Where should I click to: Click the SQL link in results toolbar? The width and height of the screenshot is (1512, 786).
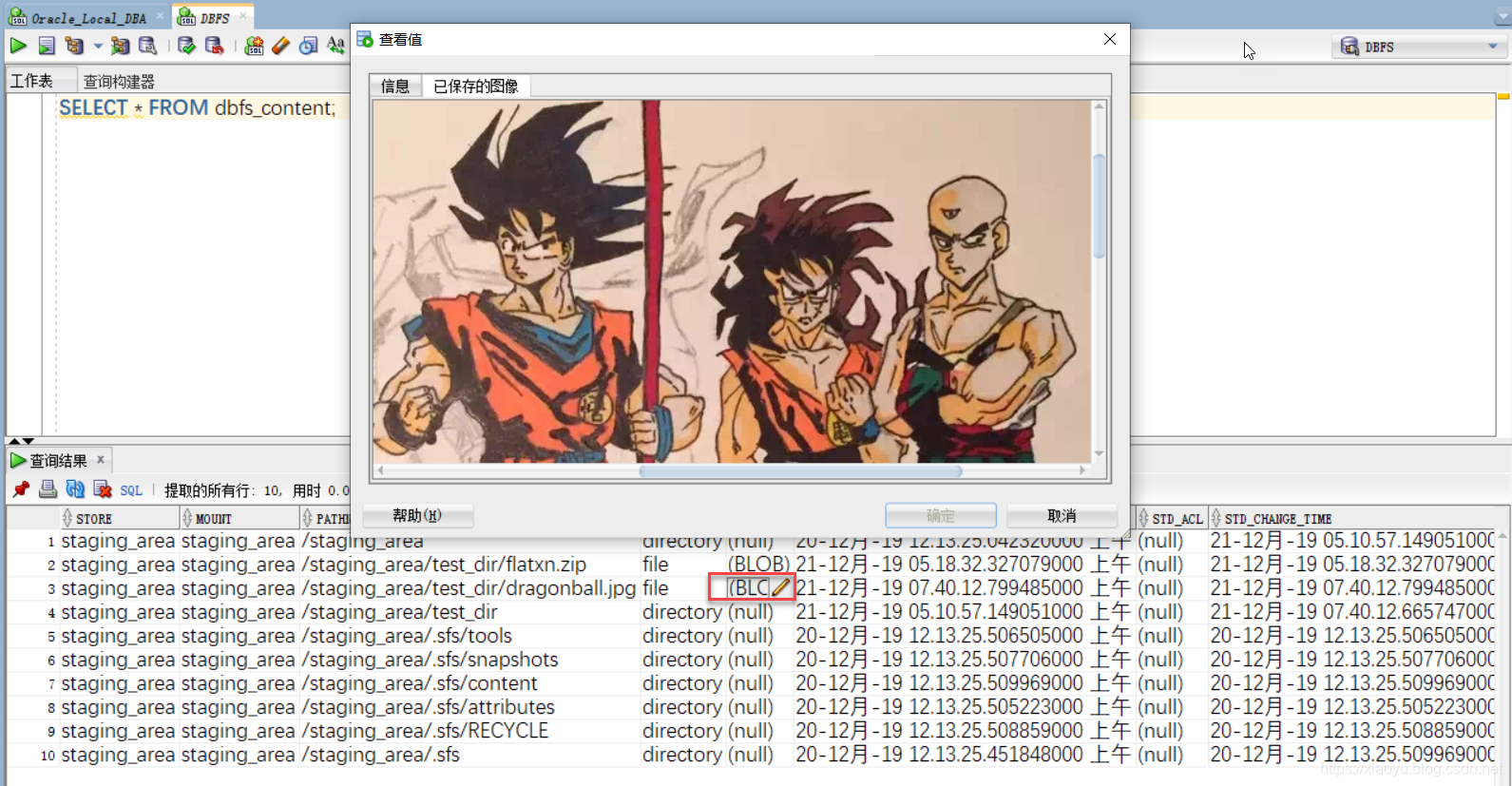coord(131,490)
